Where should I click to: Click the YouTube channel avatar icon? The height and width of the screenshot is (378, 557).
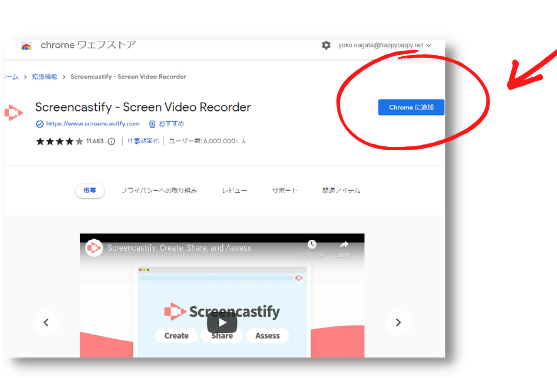coord(94,248)
